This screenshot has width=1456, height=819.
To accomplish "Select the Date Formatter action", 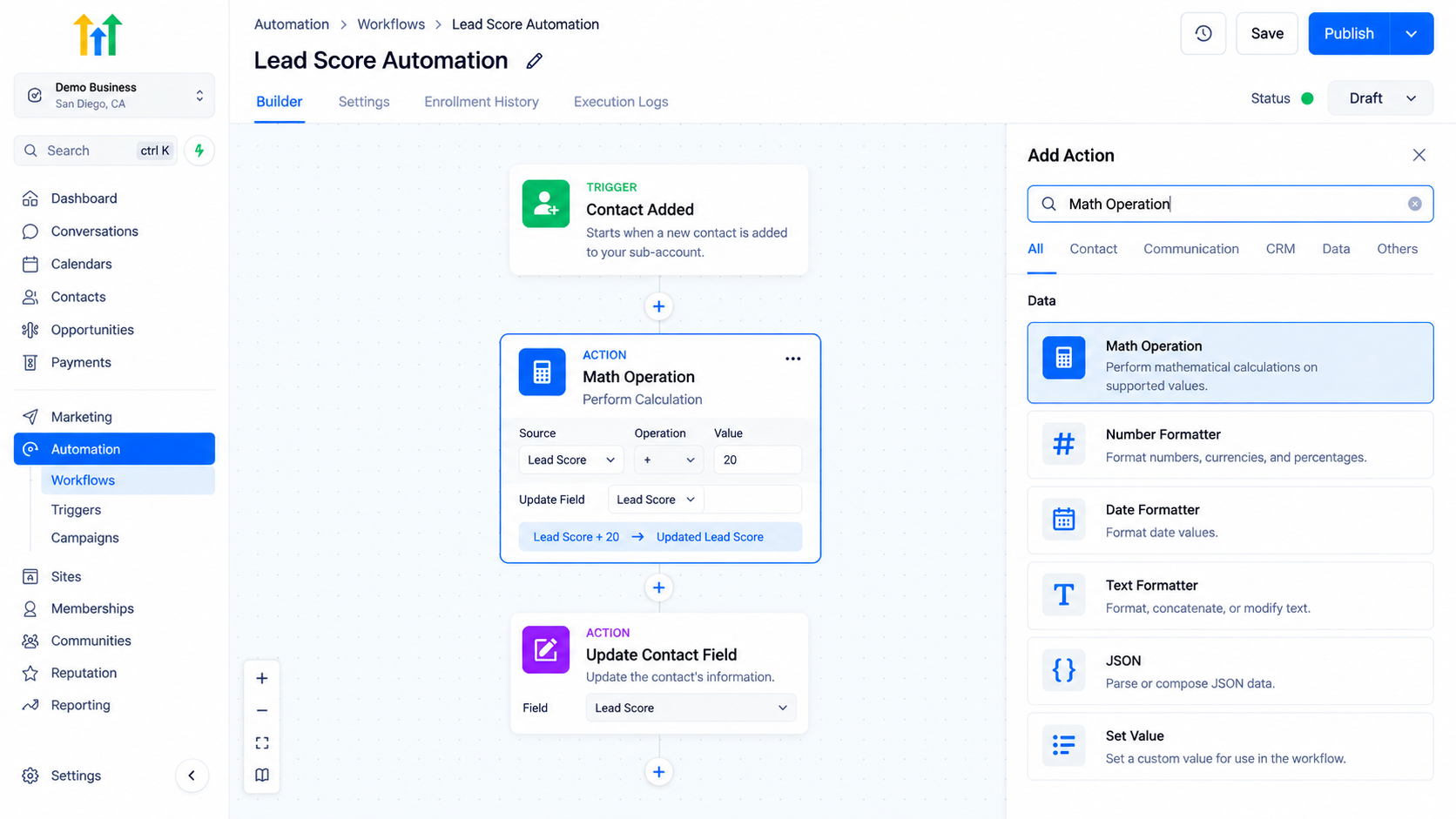I will pyautogui.click(x=1230, y=520).
